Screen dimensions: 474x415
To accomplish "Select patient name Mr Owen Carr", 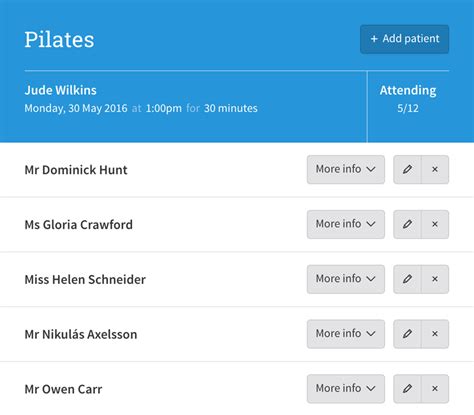I will [x=63, y=389].
